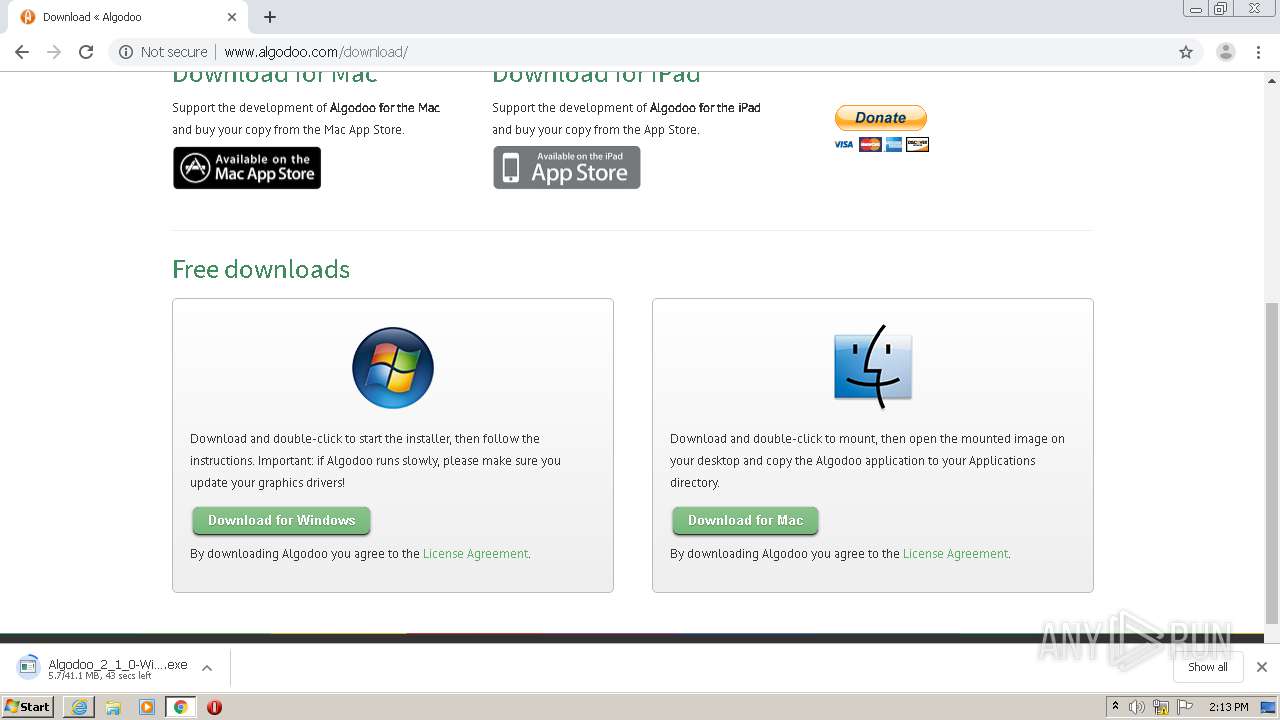Click Show all downloads
The image size is (1280, 720).
[1208, 667]
